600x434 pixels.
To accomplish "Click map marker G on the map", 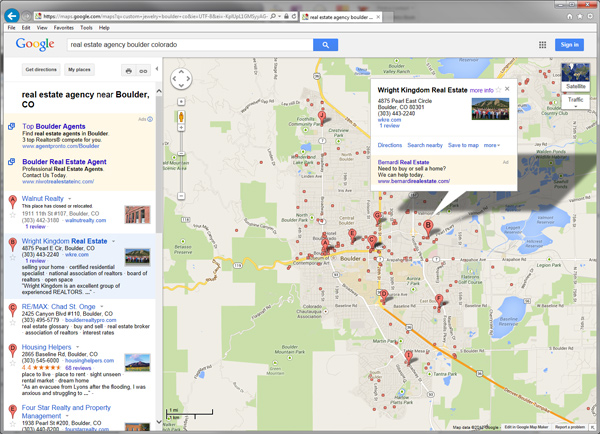I will [377, 217].
